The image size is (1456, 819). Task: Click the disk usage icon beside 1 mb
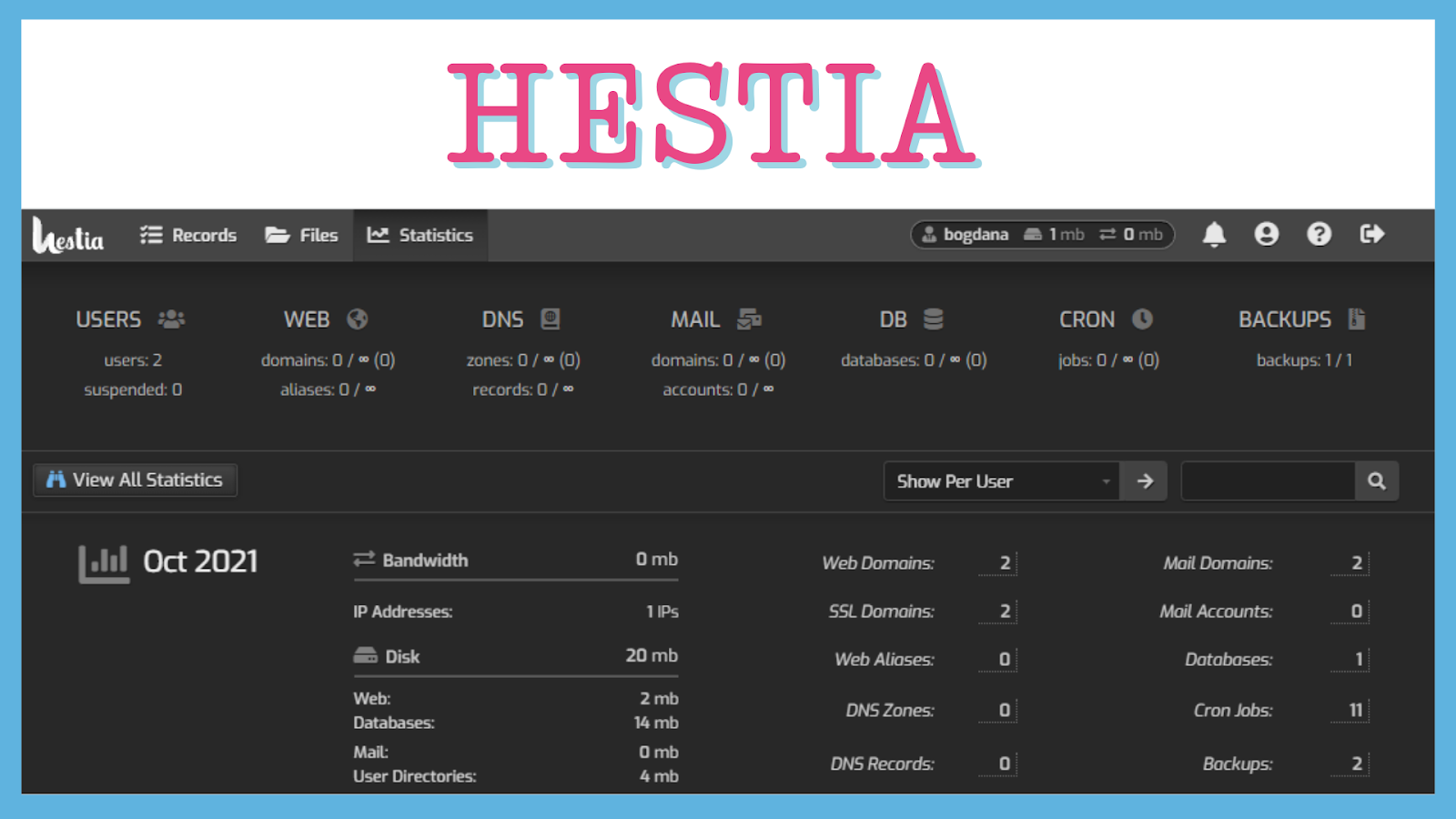pos(1032,235)
